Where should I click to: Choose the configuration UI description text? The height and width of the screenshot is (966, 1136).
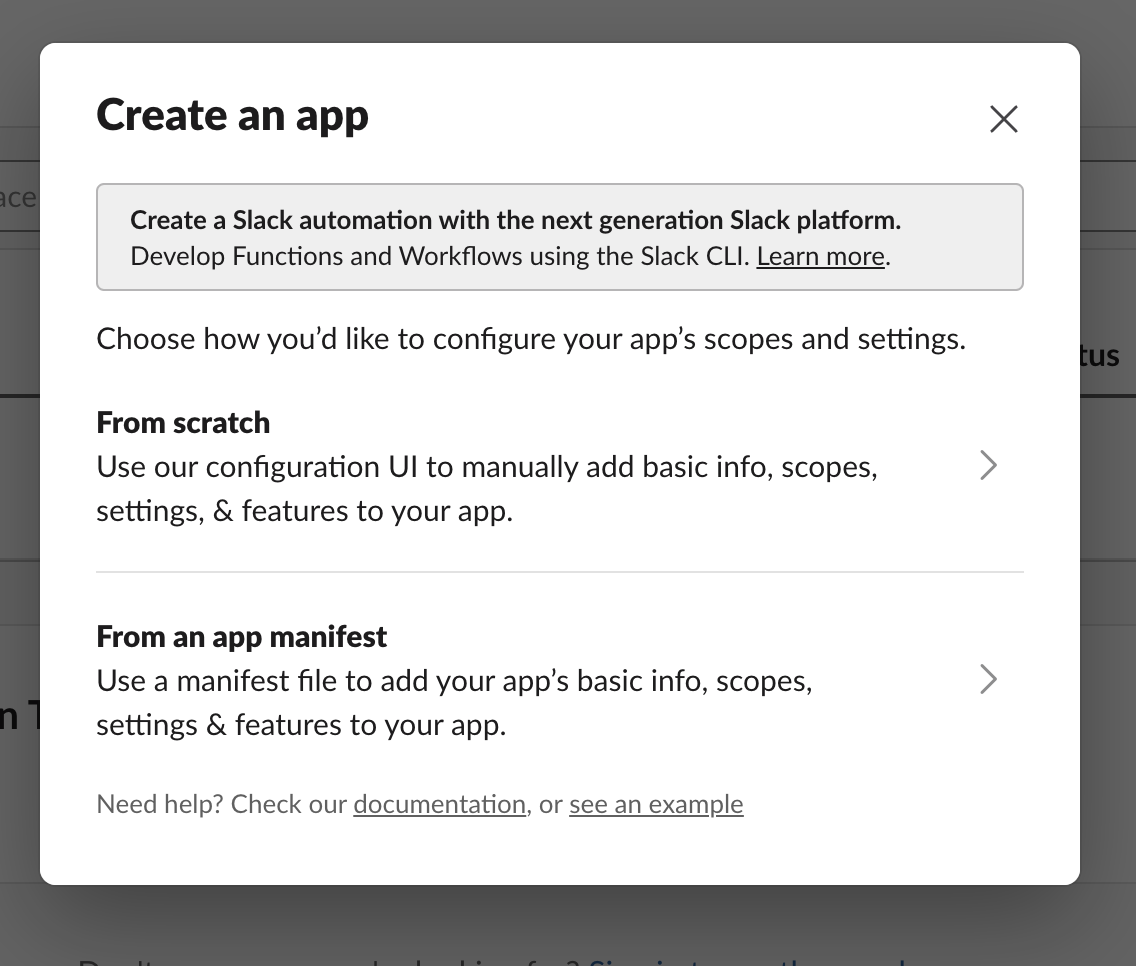487,489
